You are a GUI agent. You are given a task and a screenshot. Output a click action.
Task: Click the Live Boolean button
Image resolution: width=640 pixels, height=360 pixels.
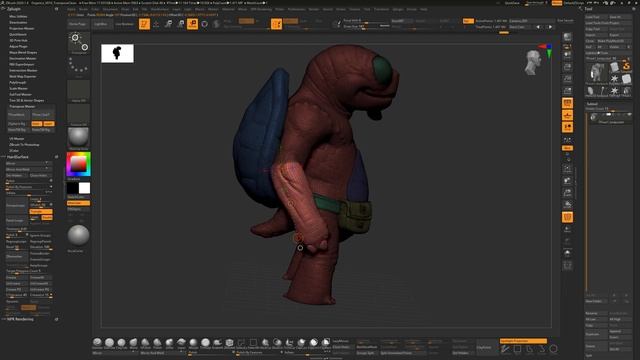tap(124, 24)
